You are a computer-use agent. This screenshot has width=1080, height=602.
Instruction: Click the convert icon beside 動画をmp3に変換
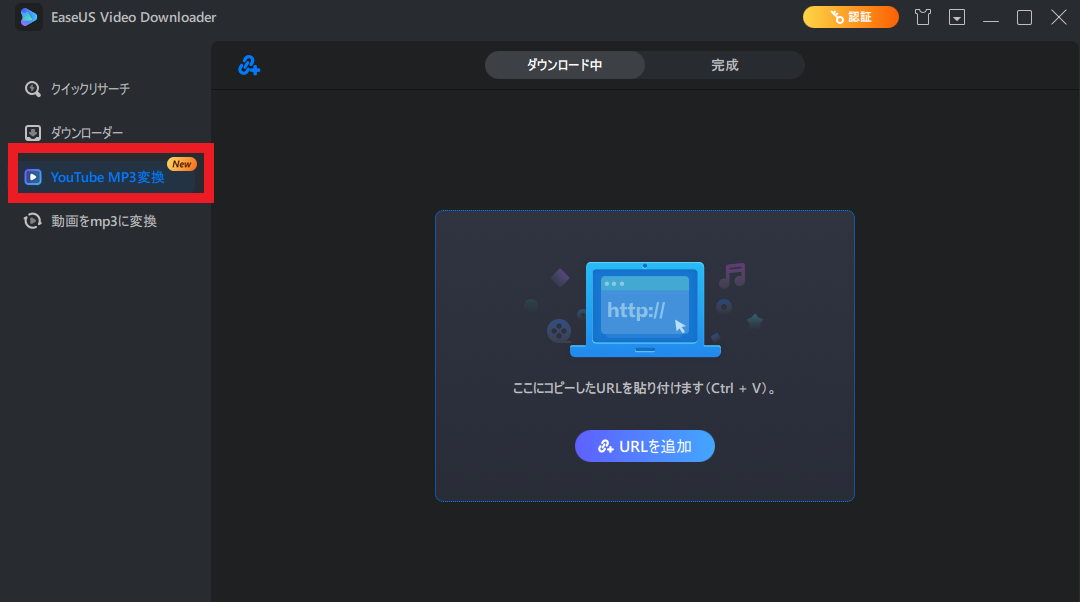click(32, 221)
